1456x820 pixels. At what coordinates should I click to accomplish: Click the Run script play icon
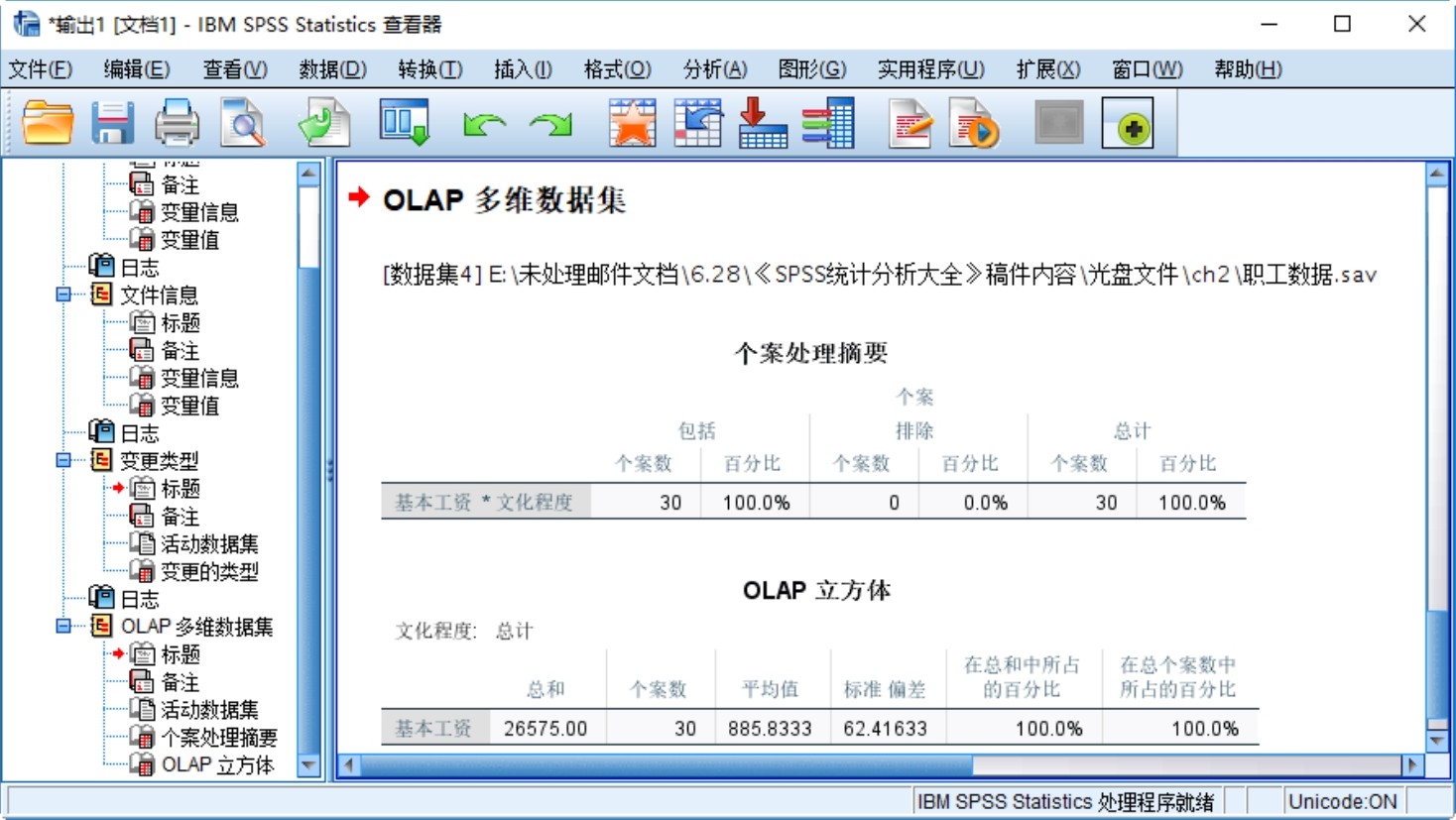click(974, 124)
